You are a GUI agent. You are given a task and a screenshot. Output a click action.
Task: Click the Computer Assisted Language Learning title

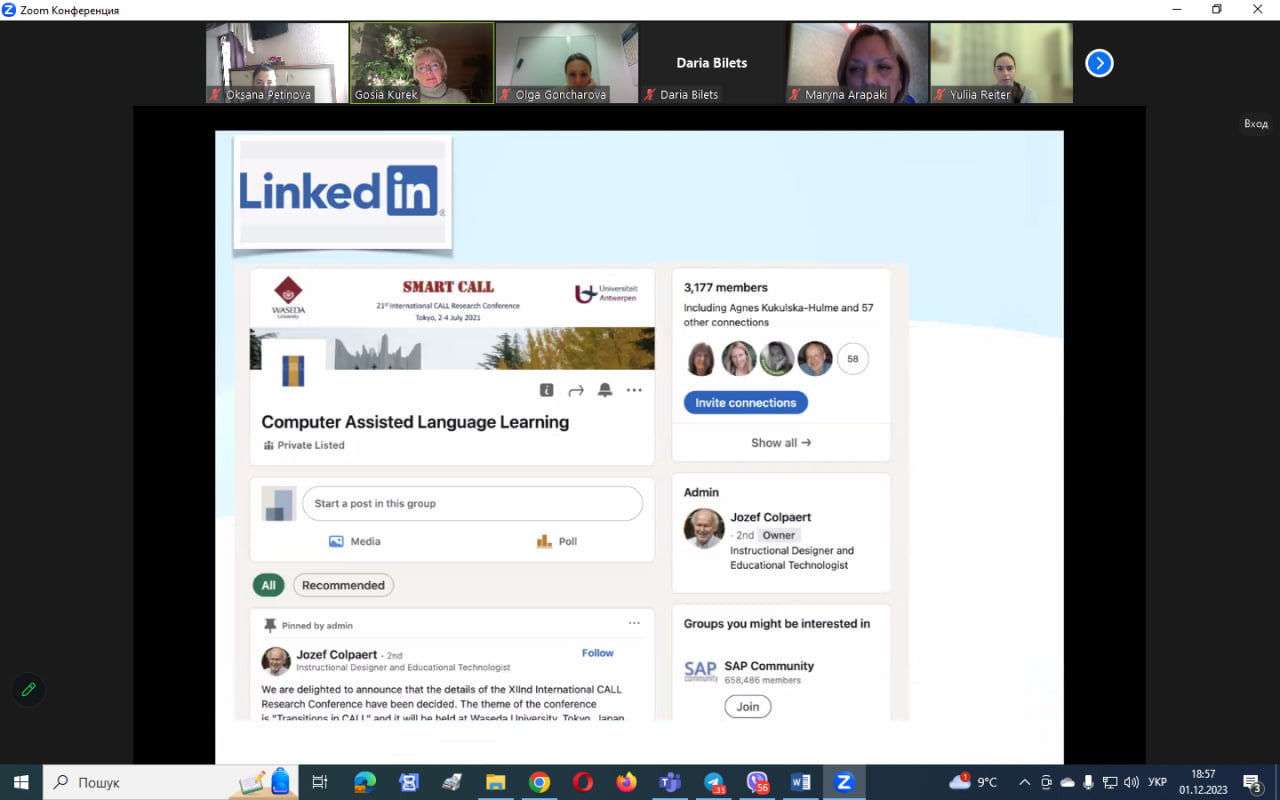click(x=415, y=422)
